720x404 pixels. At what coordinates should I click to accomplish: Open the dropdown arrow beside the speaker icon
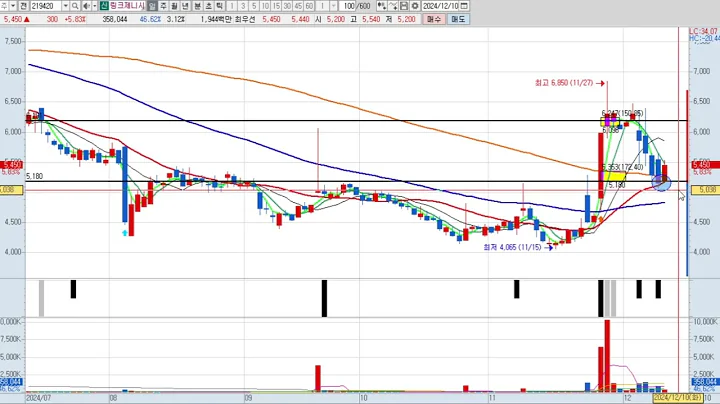tap(95, 6)
